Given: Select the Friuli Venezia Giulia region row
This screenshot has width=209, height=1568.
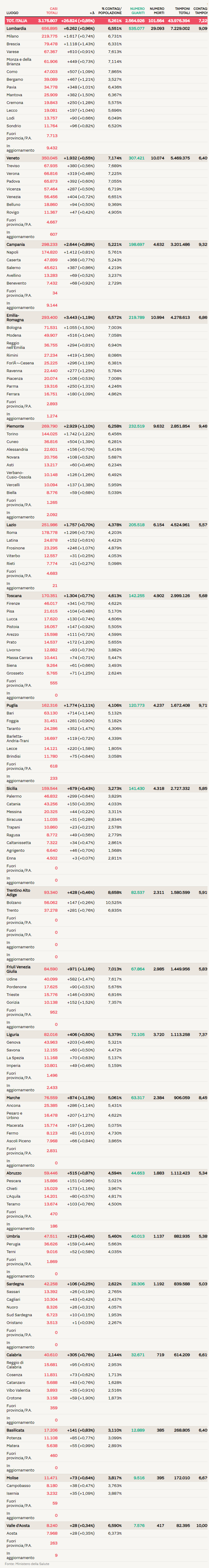Looking at the screenshot, I should (106, 969).
